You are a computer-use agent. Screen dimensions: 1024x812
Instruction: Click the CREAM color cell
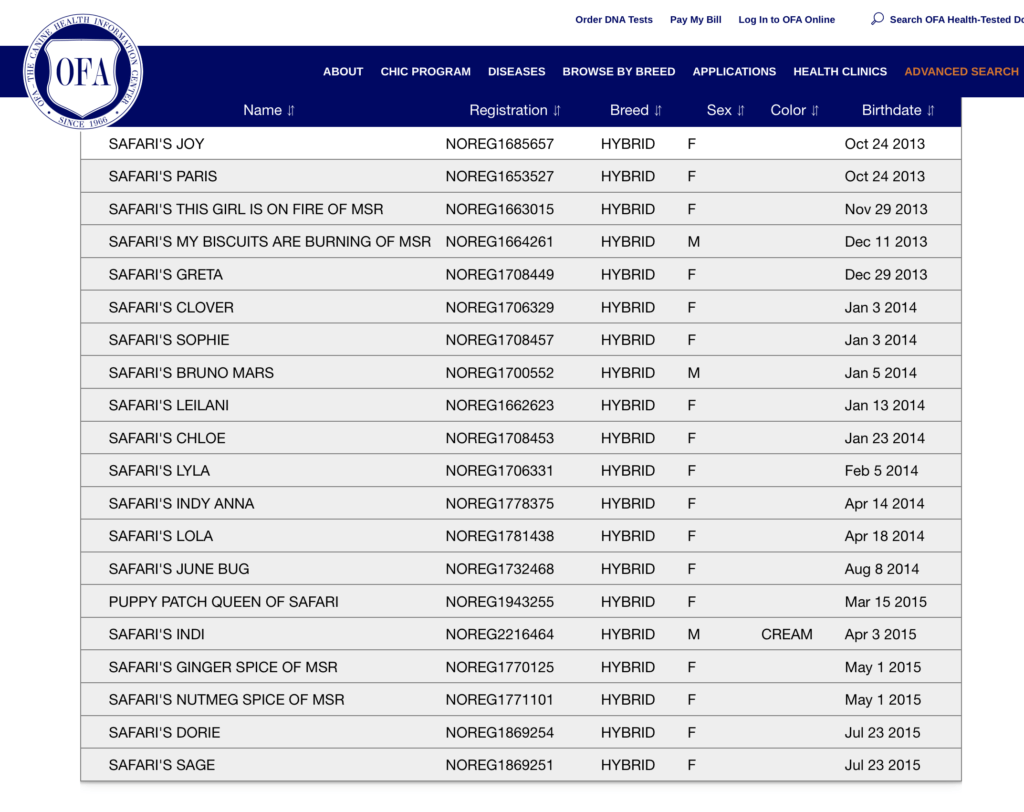point(787,634)
